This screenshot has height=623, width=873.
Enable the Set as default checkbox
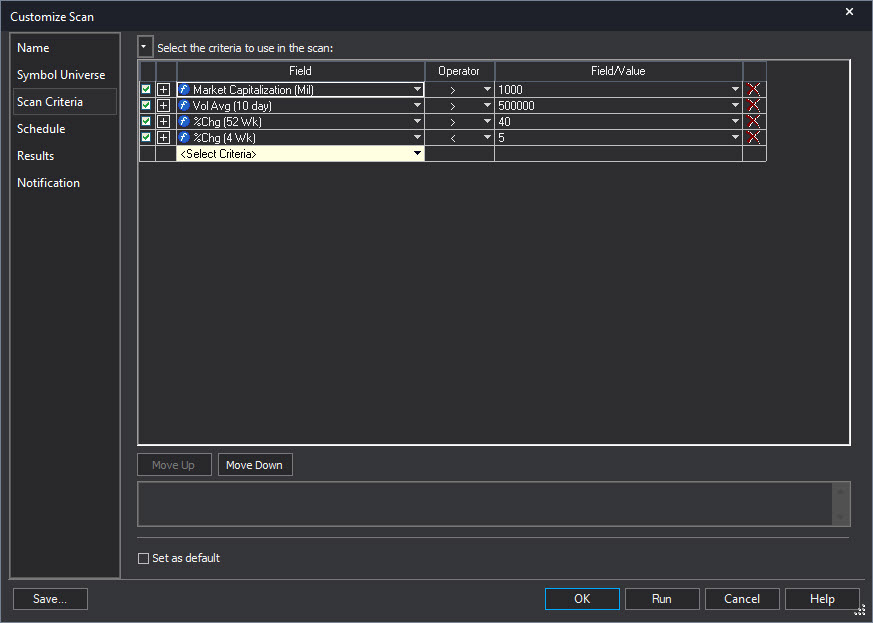click(143, 558)
